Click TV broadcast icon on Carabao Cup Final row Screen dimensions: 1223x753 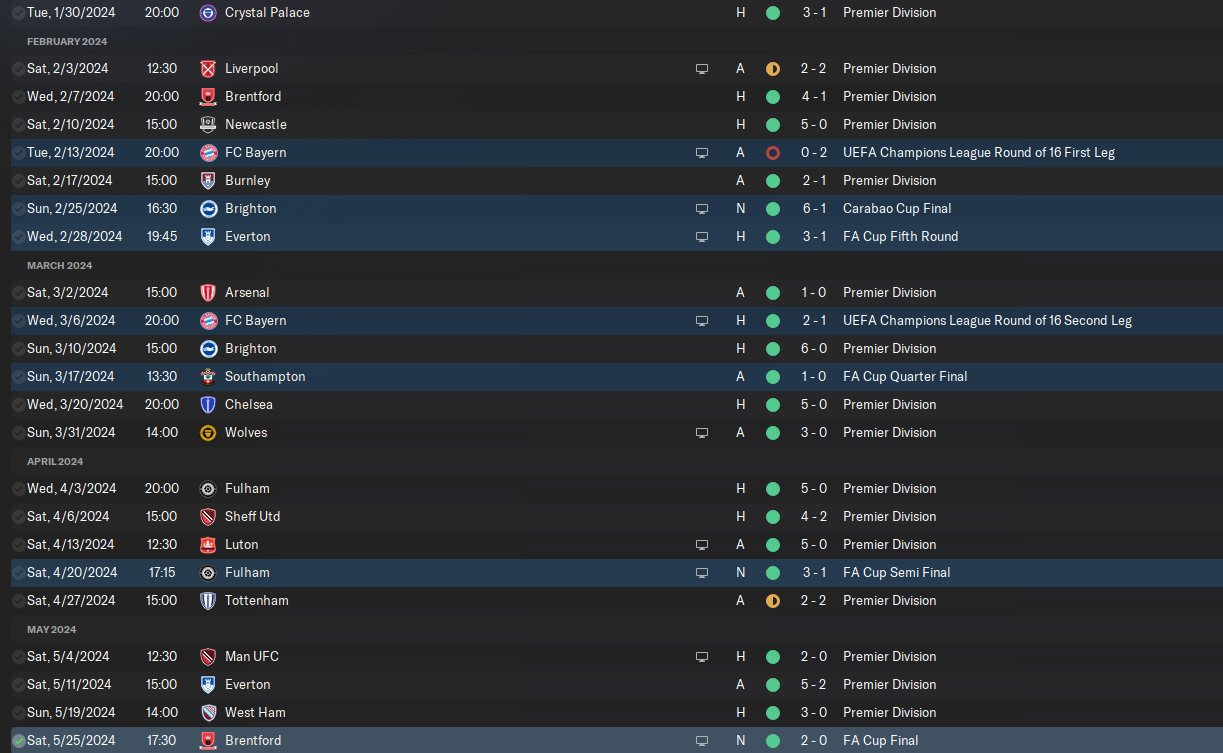click(702, 209)
